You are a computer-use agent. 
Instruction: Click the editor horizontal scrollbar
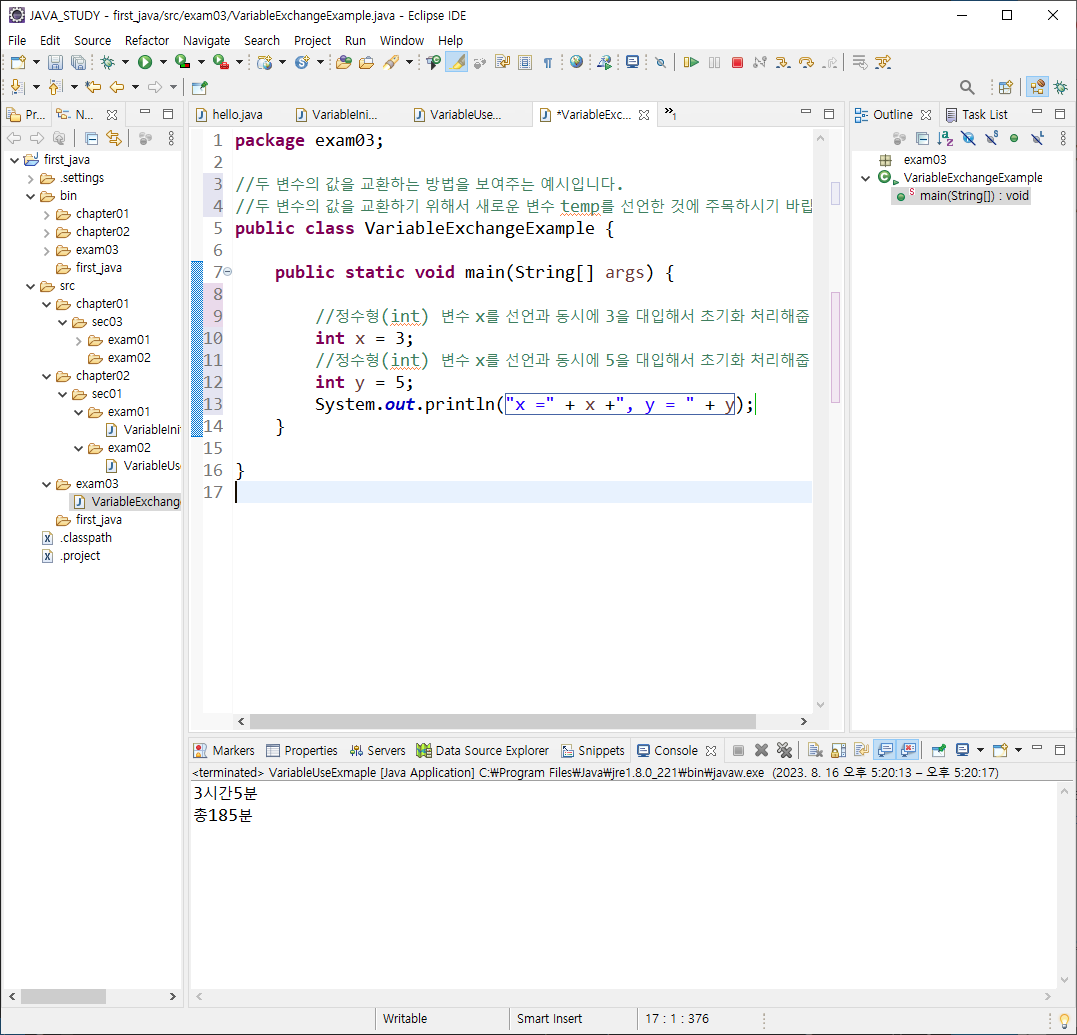click(x=503, y=722)
